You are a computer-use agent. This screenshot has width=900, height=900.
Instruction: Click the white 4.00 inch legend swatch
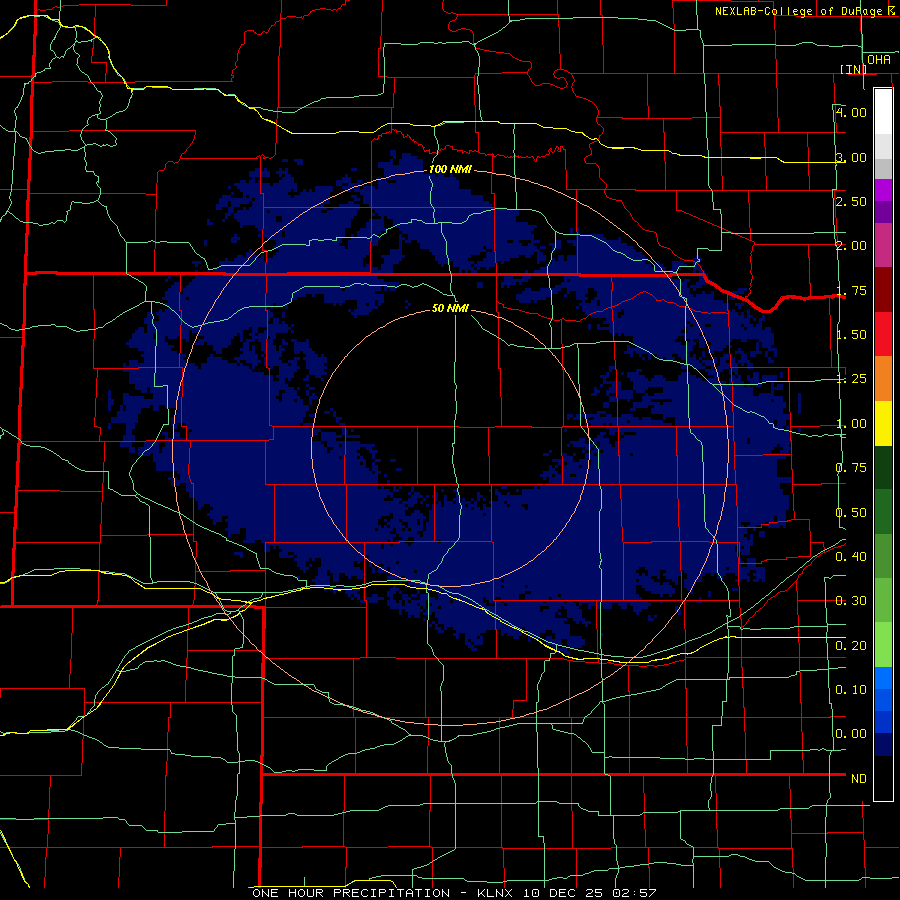[883, 112]
